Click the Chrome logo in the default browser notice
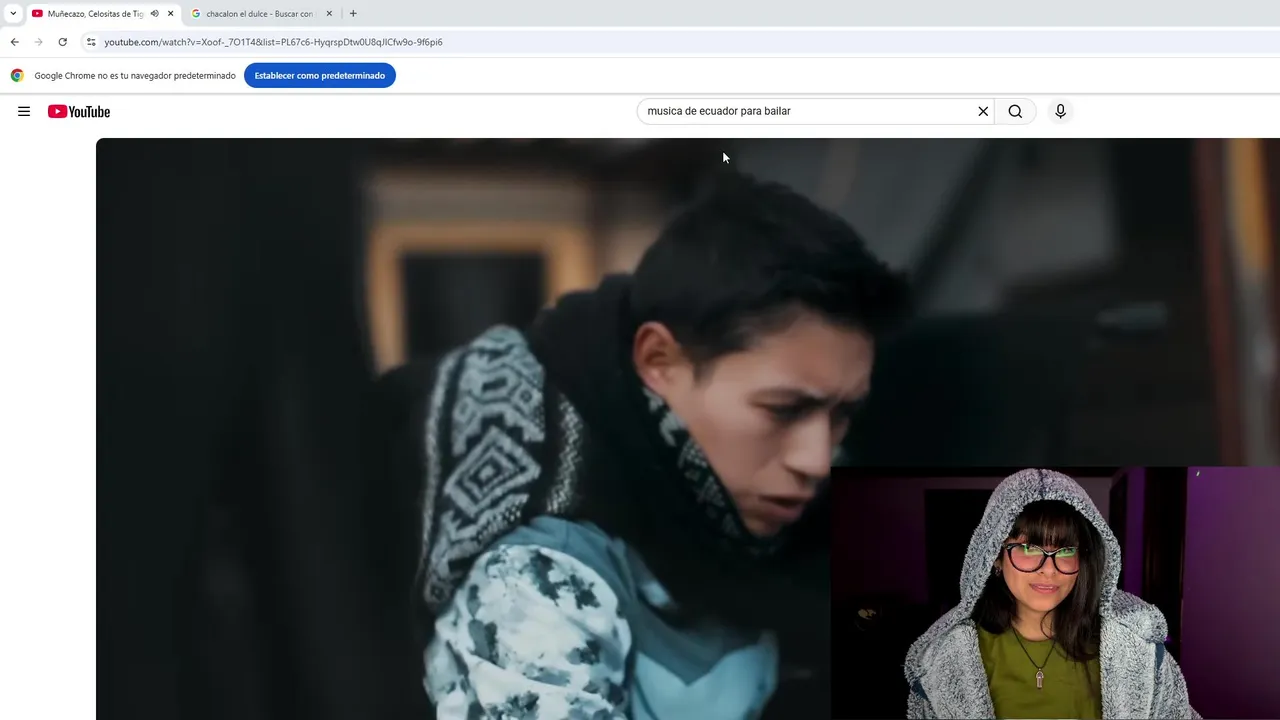The height and width of the screenshot is (720, 1280). tap(17, 75)
